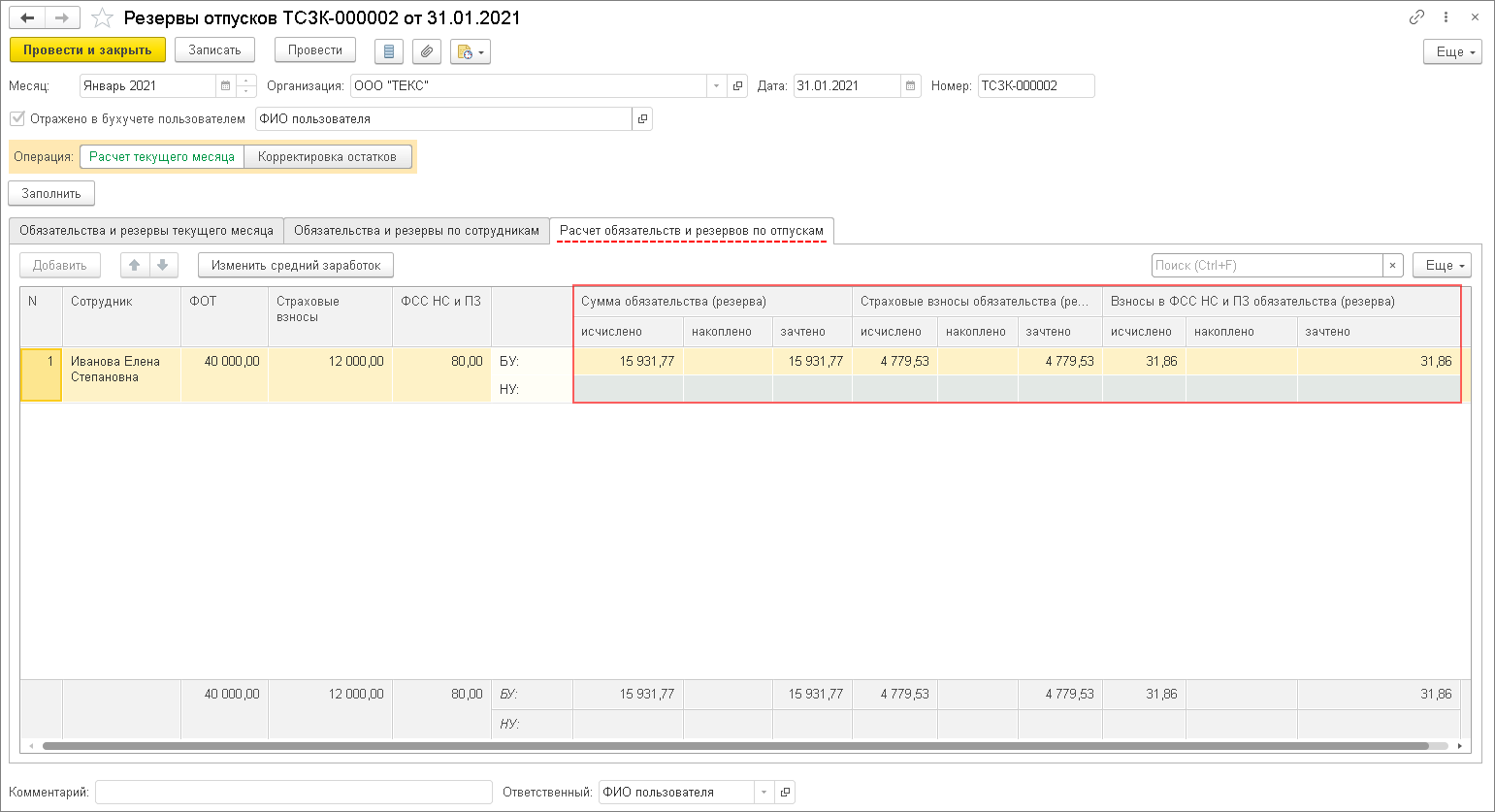This screenshot has height=812, width=1495.
Task: Increase month with the up stepper
Action: pyautogui.click(x=246, y=81)
